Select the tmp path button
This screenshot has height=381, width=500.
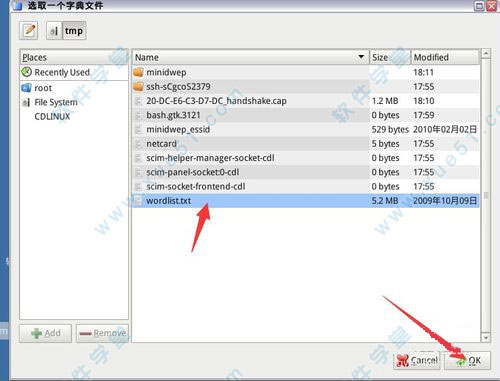74,31
